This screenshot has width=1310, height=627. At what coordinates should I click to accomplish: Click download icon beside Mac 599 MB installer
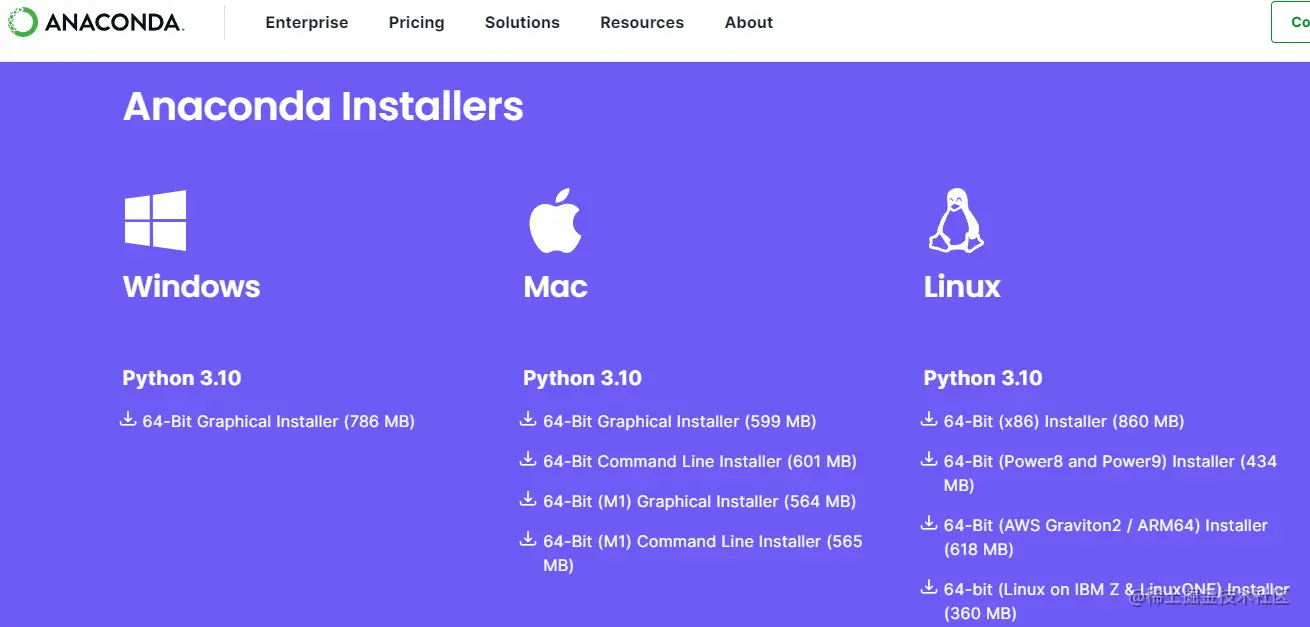(x=528, y=420)
